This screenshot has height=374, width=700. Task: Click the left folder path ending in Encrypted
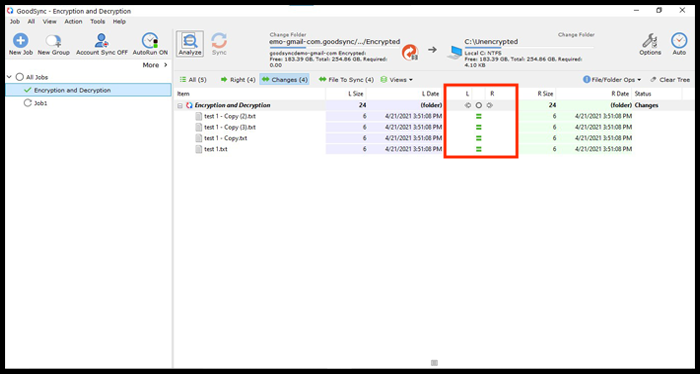[335, 42]
